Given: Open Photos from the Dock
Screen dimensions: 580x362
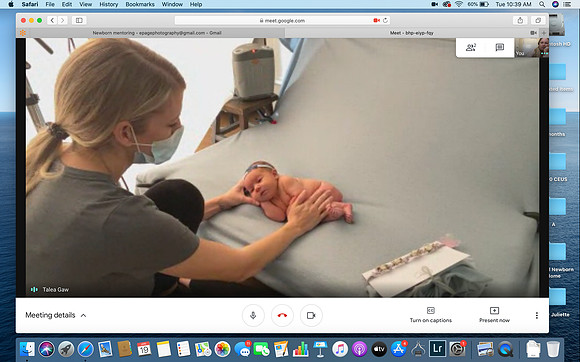Looking at the screenshot, I should tap(222, 349).
